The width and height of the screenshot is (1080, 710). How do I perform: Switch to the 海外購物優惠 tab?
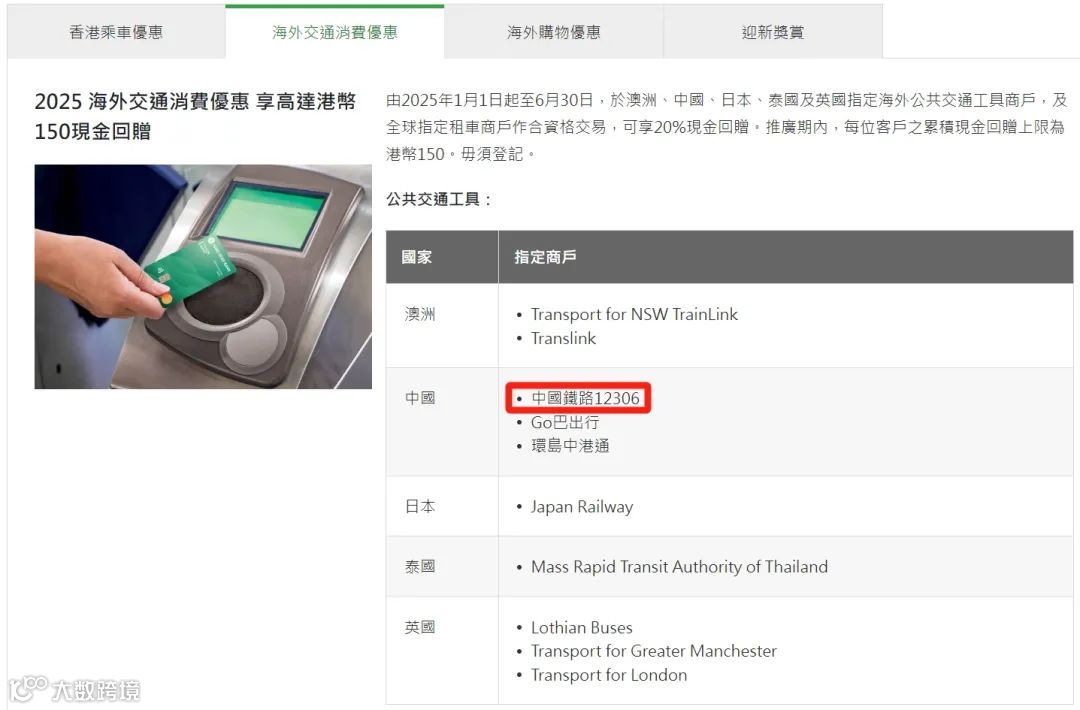point(554,32)
